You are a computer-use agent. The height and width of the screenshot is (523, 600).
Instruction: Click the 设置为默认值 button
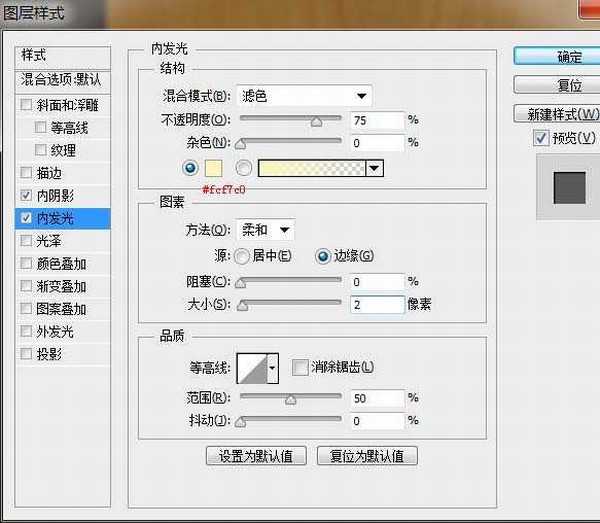click(x=255, y=456)
